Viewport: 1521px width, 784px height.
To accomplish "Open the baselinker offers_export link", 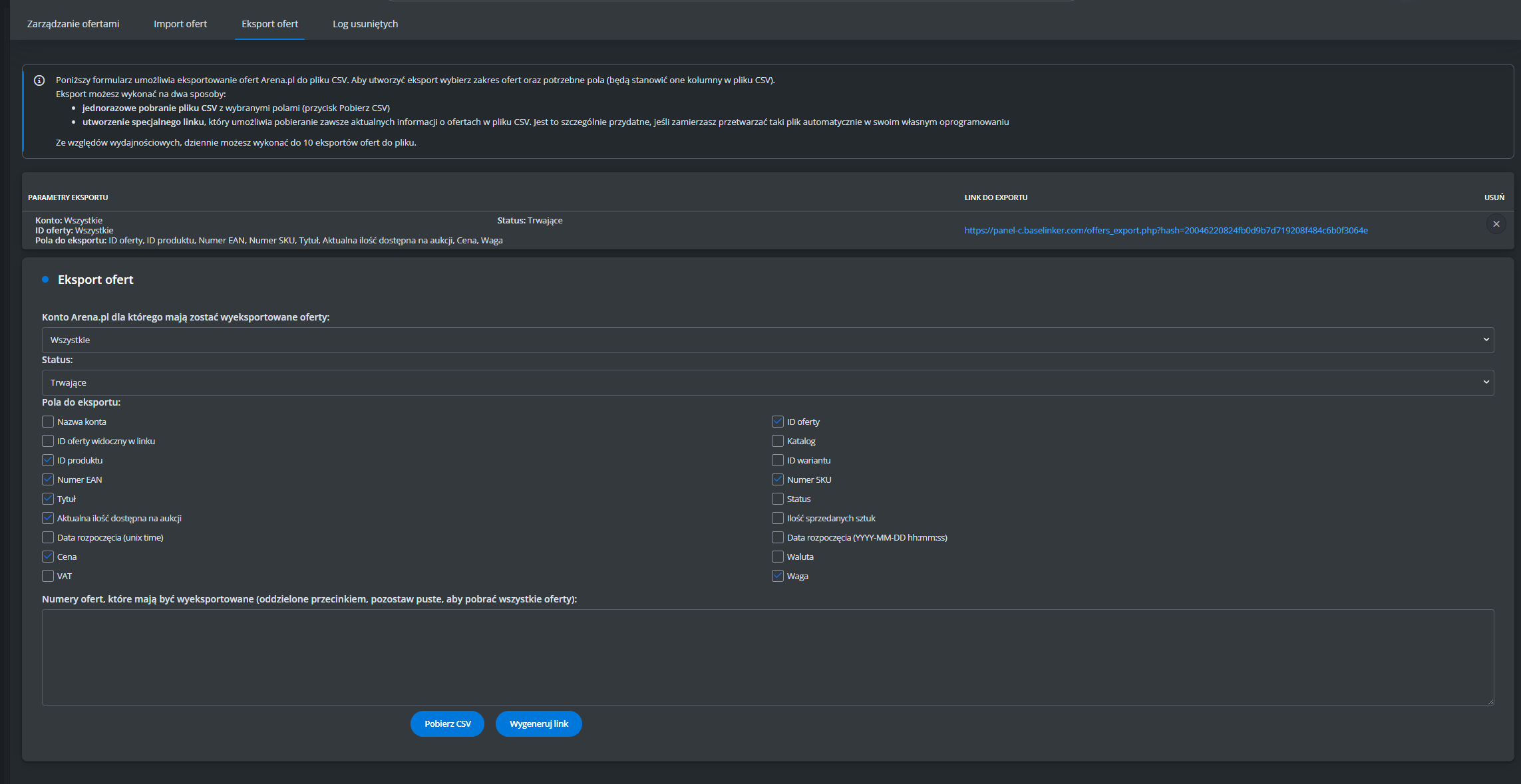I will click(1166, 230).
